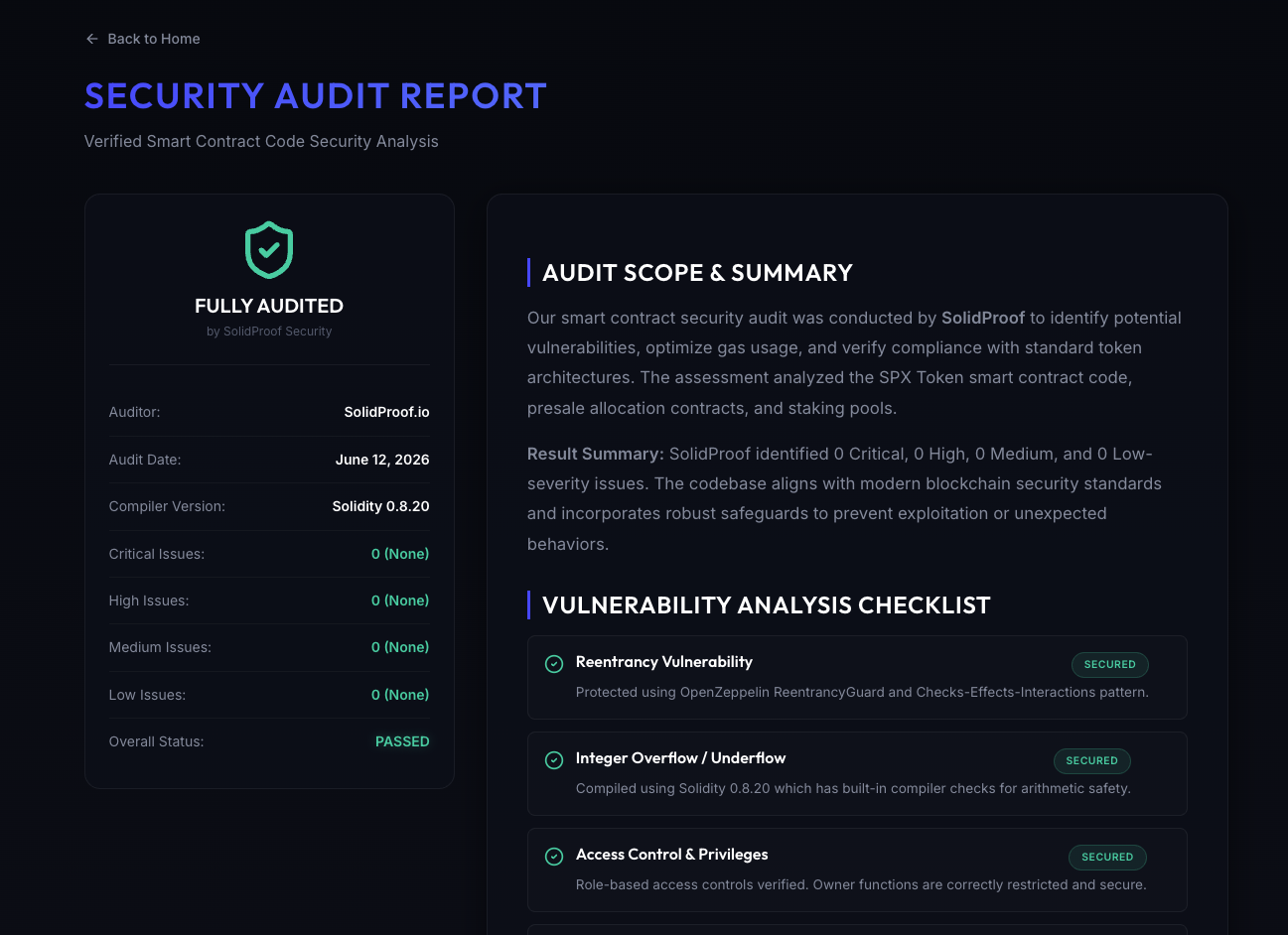Click the bold SolidProof name in summary paragraph

(983, 318)
